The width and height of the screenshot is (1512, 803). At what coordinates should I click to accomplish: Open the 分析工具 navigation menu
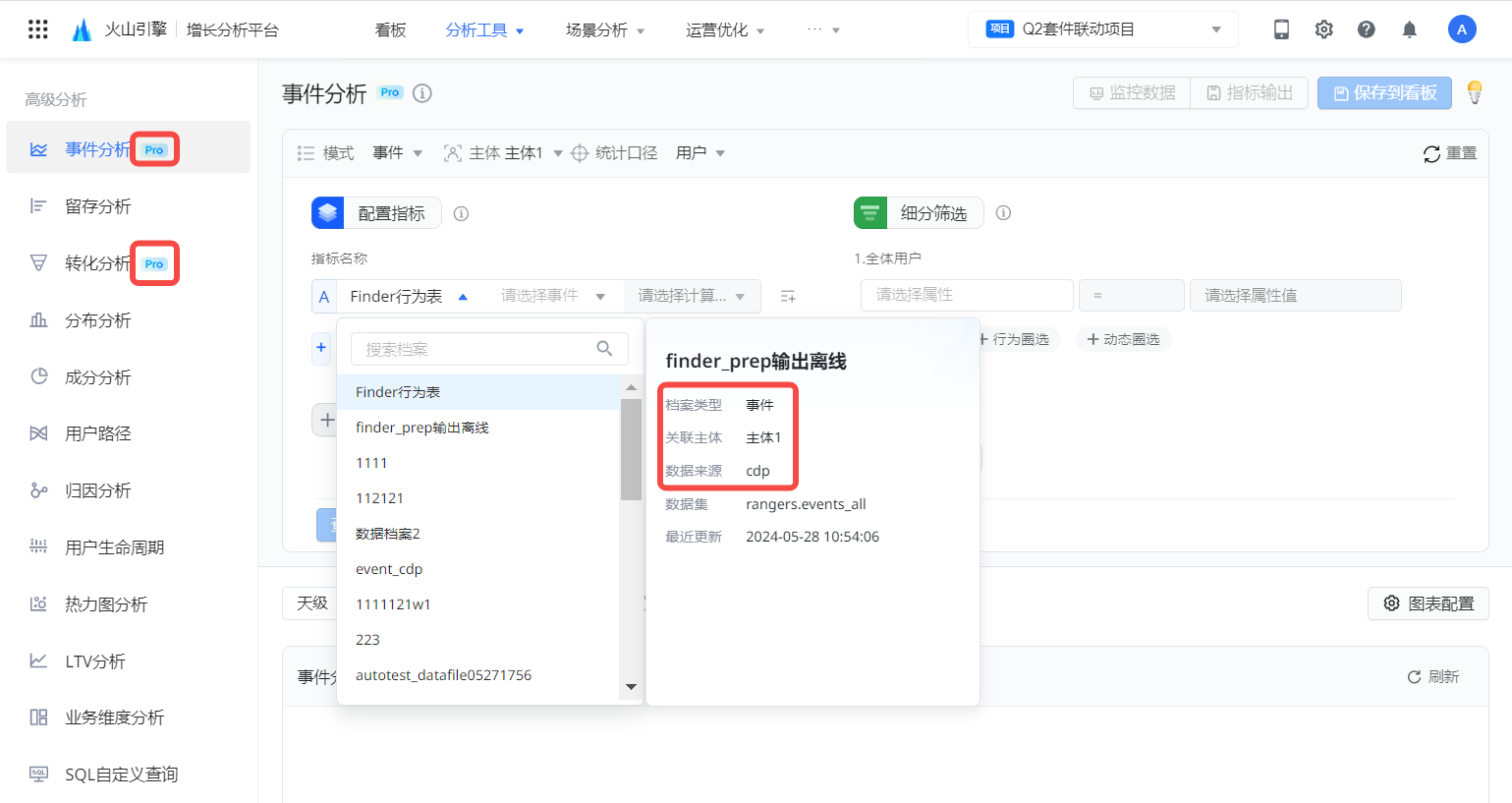click(484, 30)
